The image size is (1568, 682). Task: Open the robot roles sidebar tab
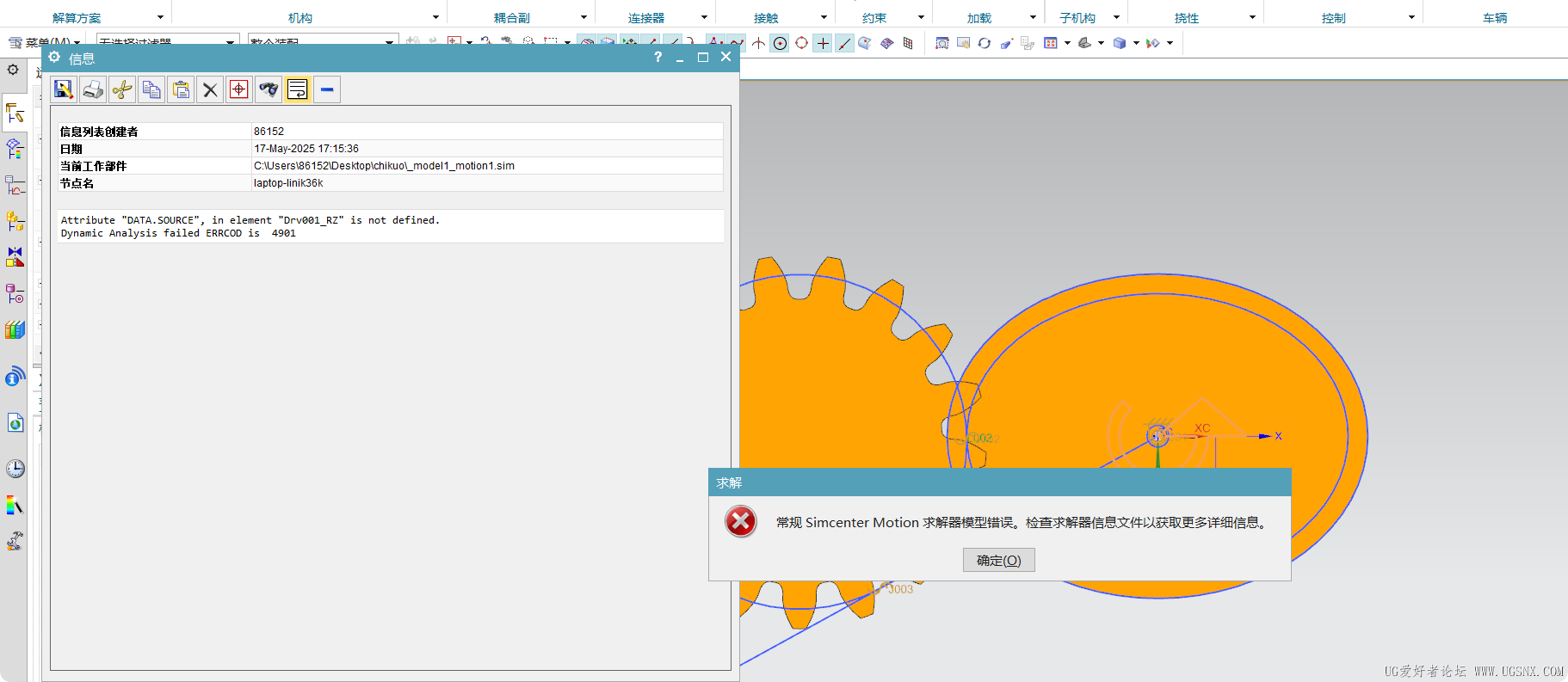click(15, 541)
